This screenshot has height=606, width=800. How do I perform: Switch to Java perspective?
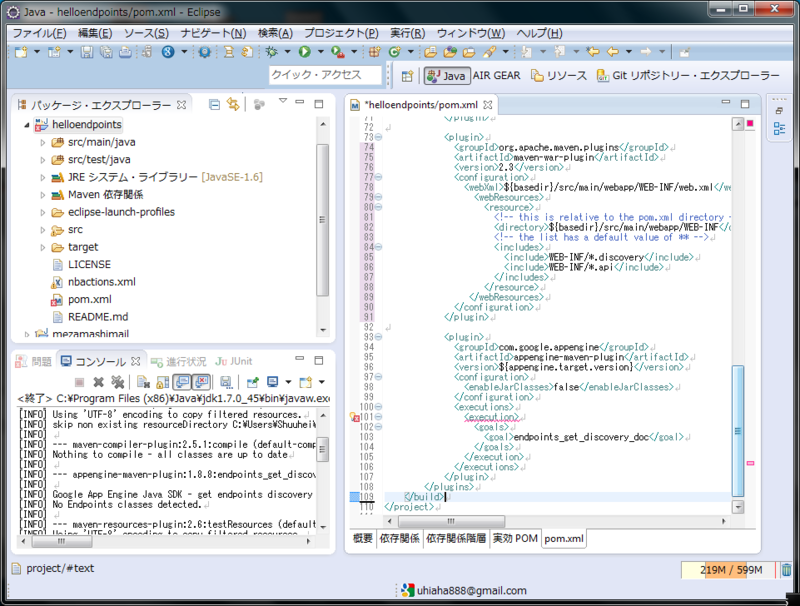pyautogui.click(x=447, y=76)
